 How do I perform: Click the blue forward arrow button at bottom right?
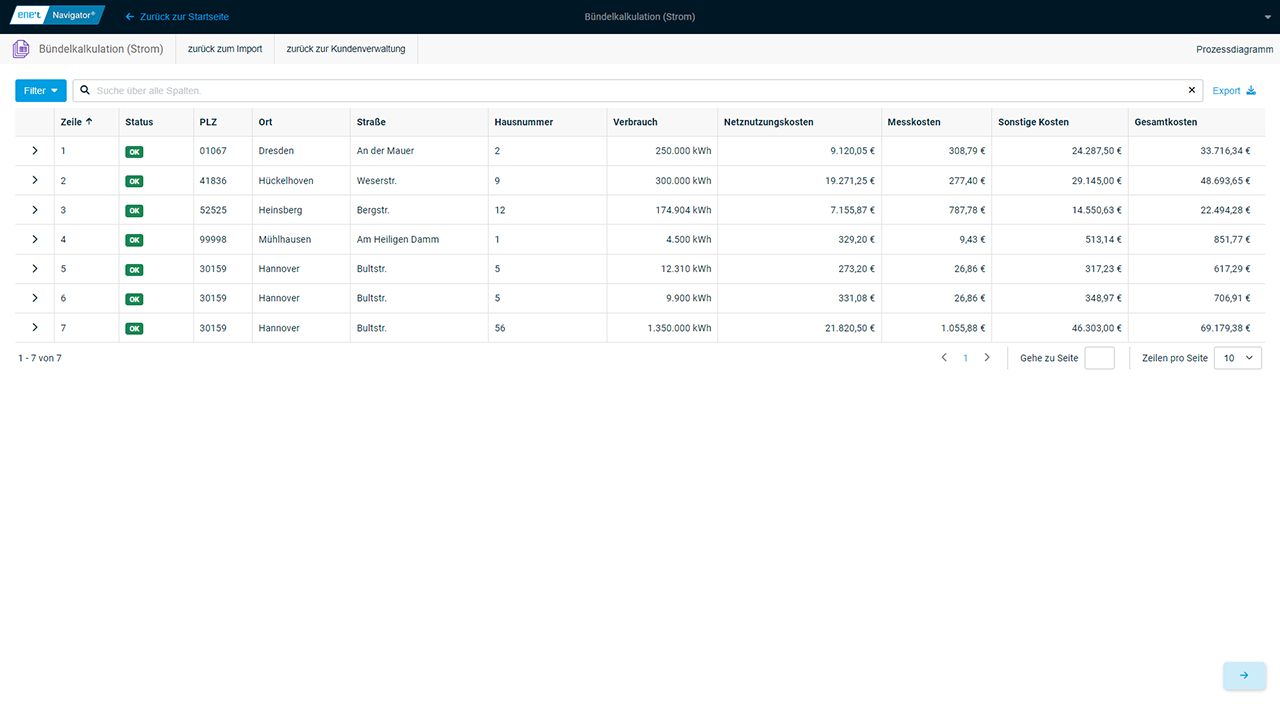[x=1244, y=676]
